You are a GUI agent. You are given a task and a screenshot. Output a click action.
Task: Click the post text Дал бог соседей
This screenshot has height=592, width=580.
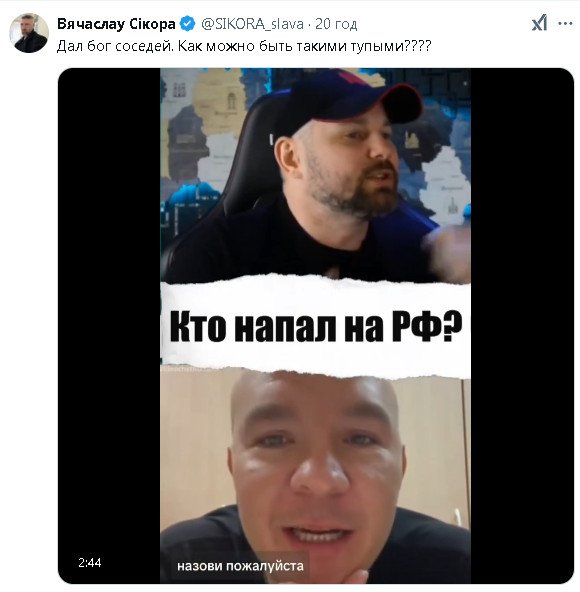pyautogui.click(x=116, y=46)
